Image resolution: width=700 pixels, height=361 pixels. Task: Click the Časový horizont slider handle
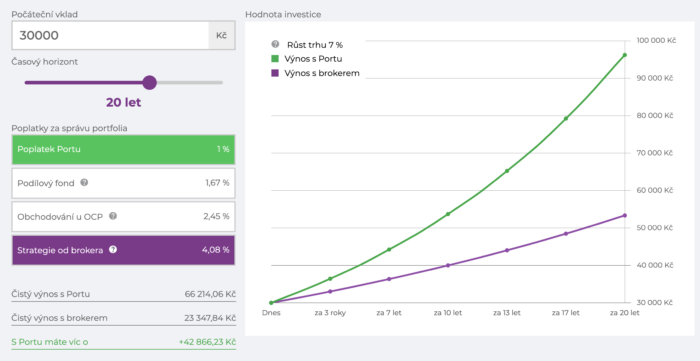tap(149, 83)
